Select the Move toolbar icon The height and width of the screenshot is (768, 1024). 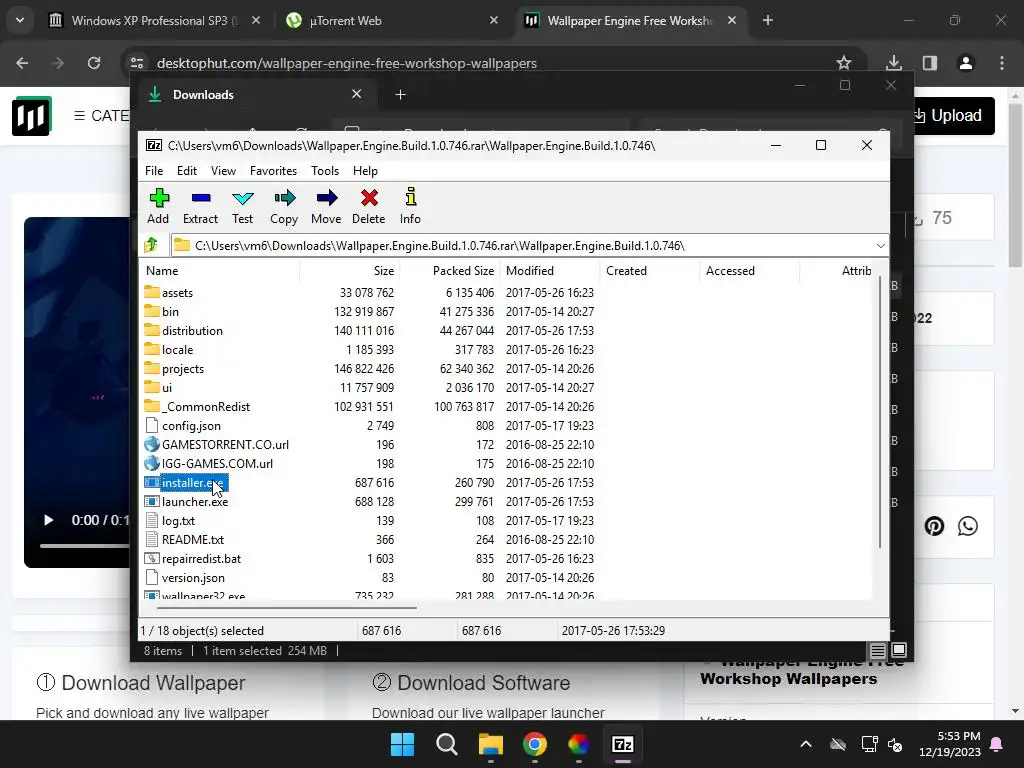coord(326,206)
